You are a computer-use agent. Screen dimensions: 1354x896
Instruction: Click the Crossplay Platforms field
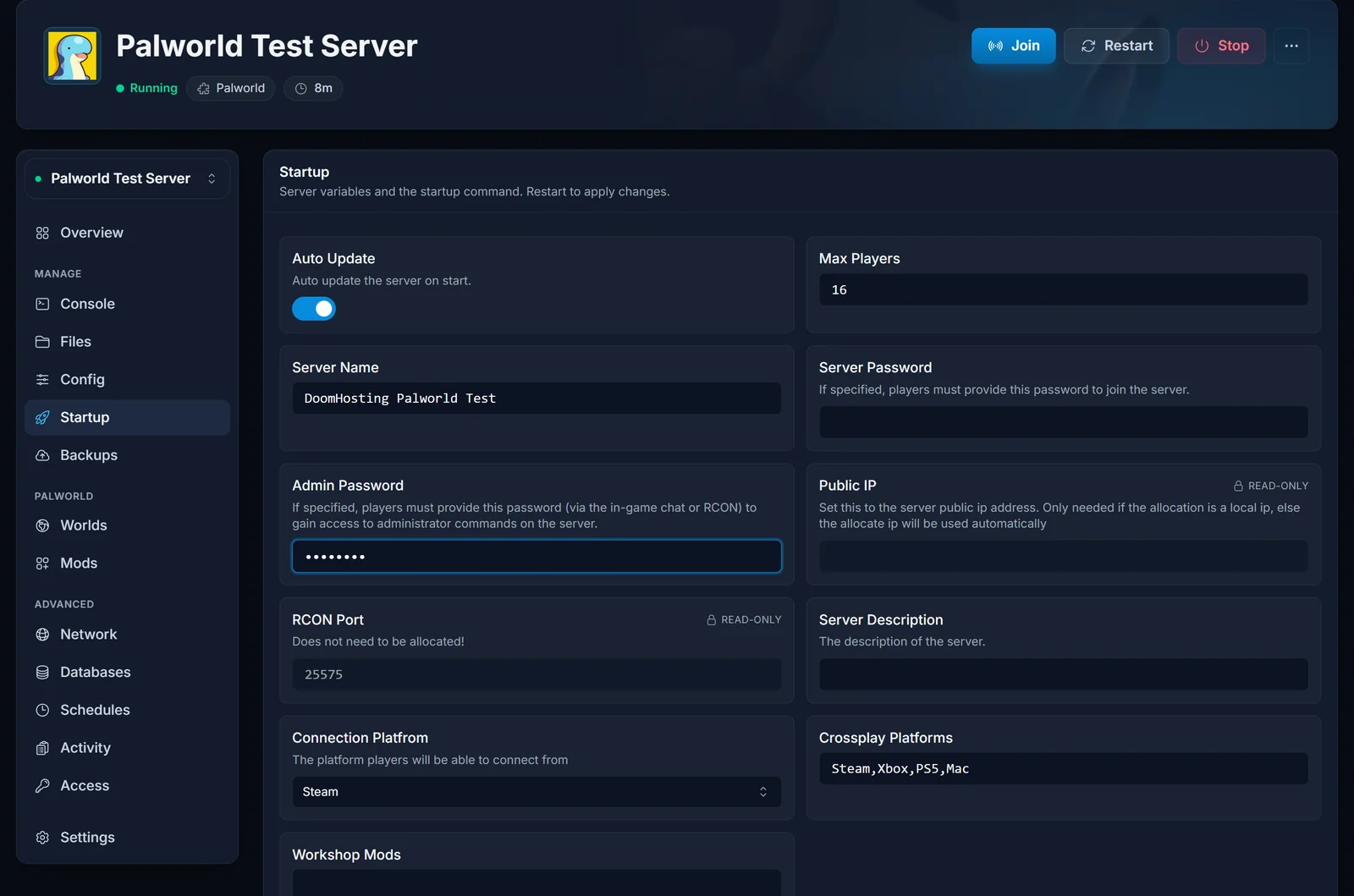(1063, 768)
